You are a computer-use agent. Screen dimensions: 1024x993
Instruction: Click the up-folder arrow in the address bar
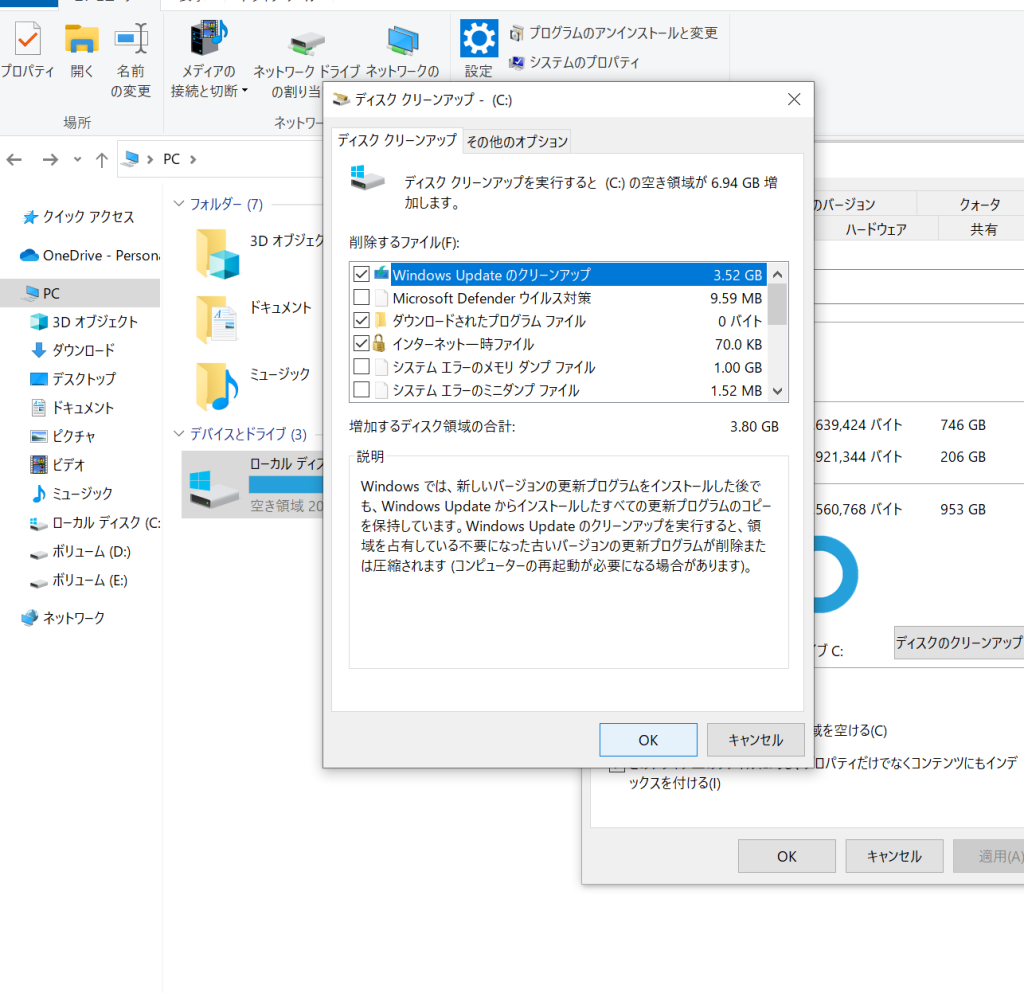pyautogui.click(x=101, y=160)
